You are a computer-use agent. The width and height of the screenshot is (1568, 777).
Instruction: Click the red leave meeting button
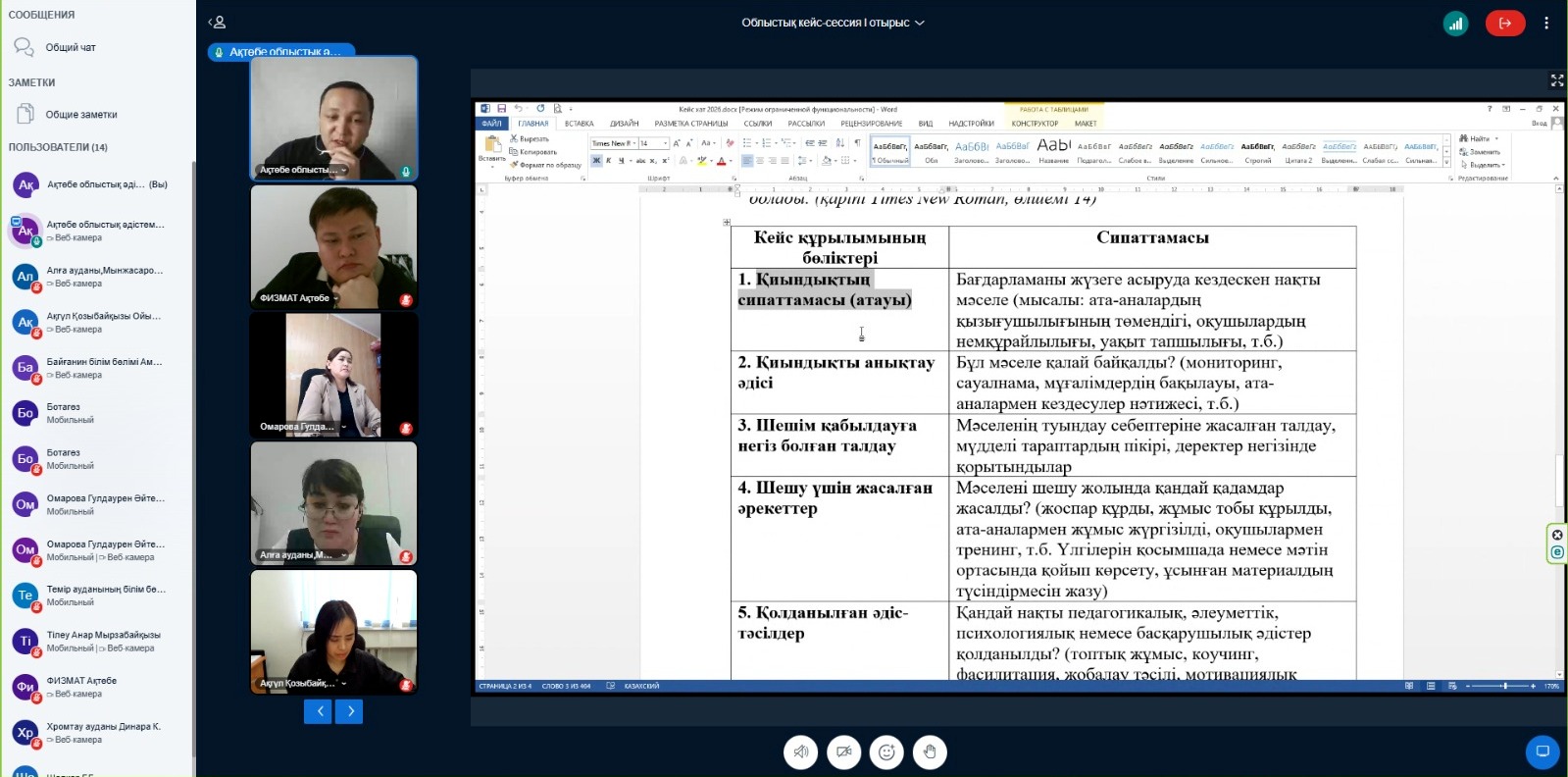point(1504,24)
